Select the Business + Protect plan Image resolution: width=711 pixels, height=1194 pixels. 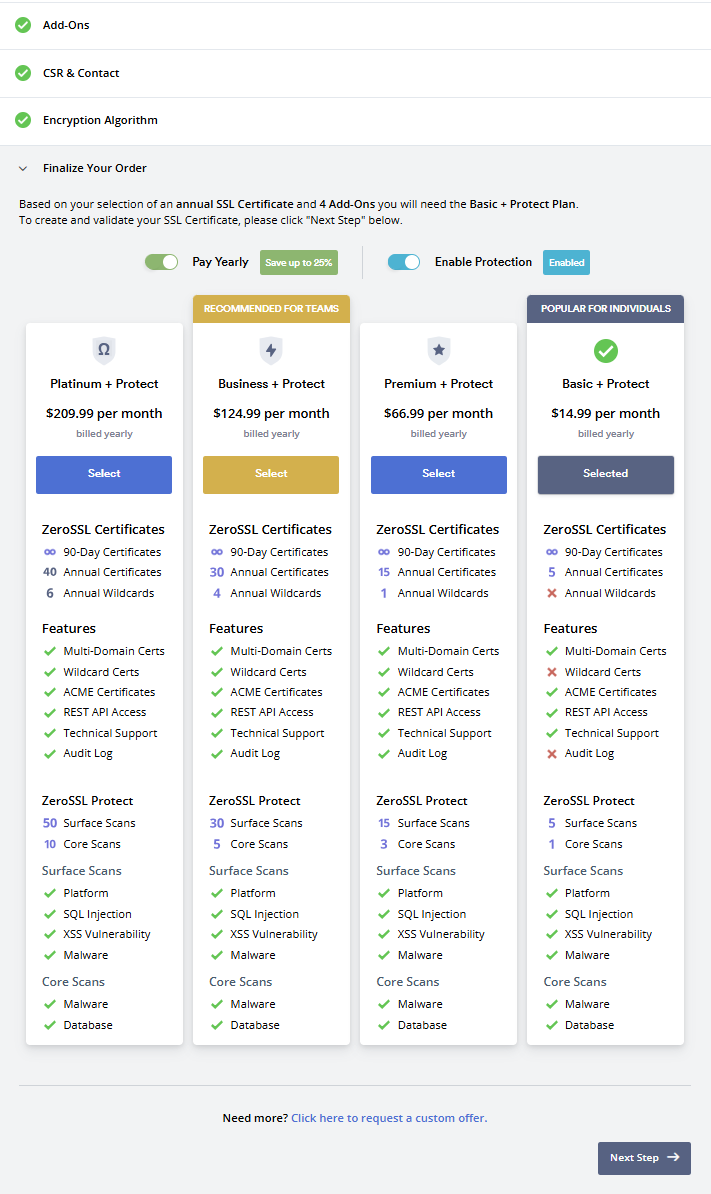pyautogui.click(x=271, y=474)
